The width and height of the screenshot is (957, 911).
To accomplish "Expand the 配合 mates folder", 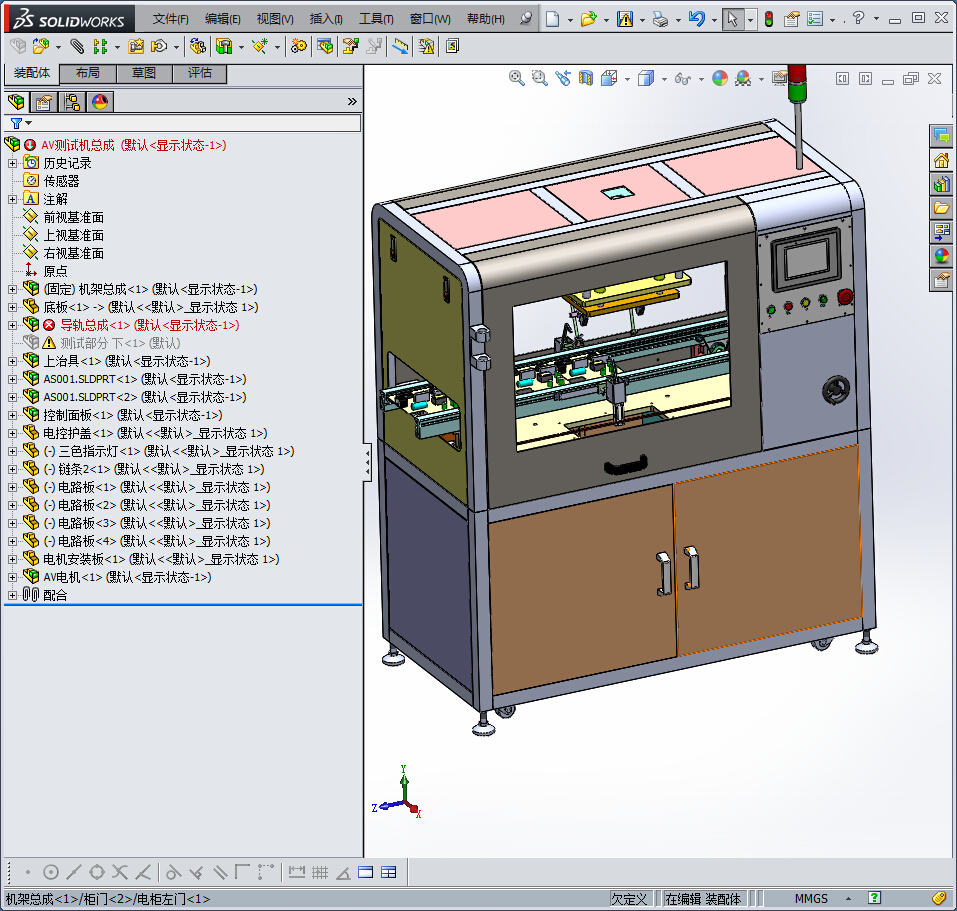I will pos(12,595).
